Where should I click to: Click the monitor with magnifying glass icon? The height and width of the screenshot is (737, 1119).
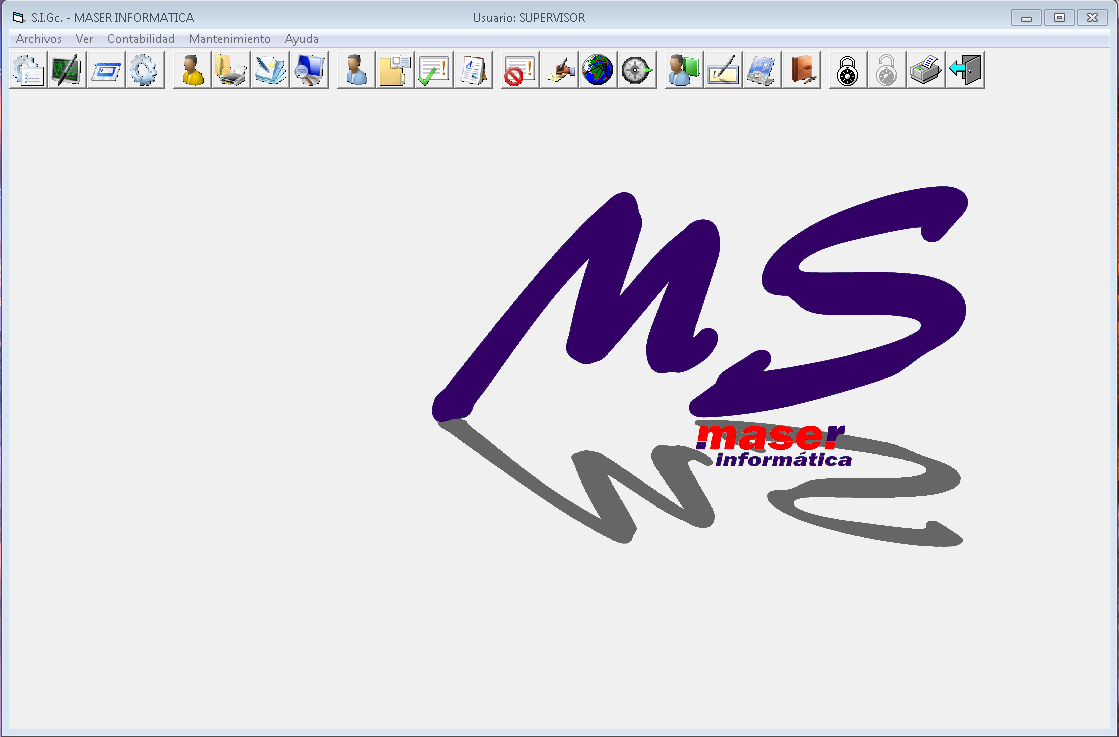click(309, 70)
